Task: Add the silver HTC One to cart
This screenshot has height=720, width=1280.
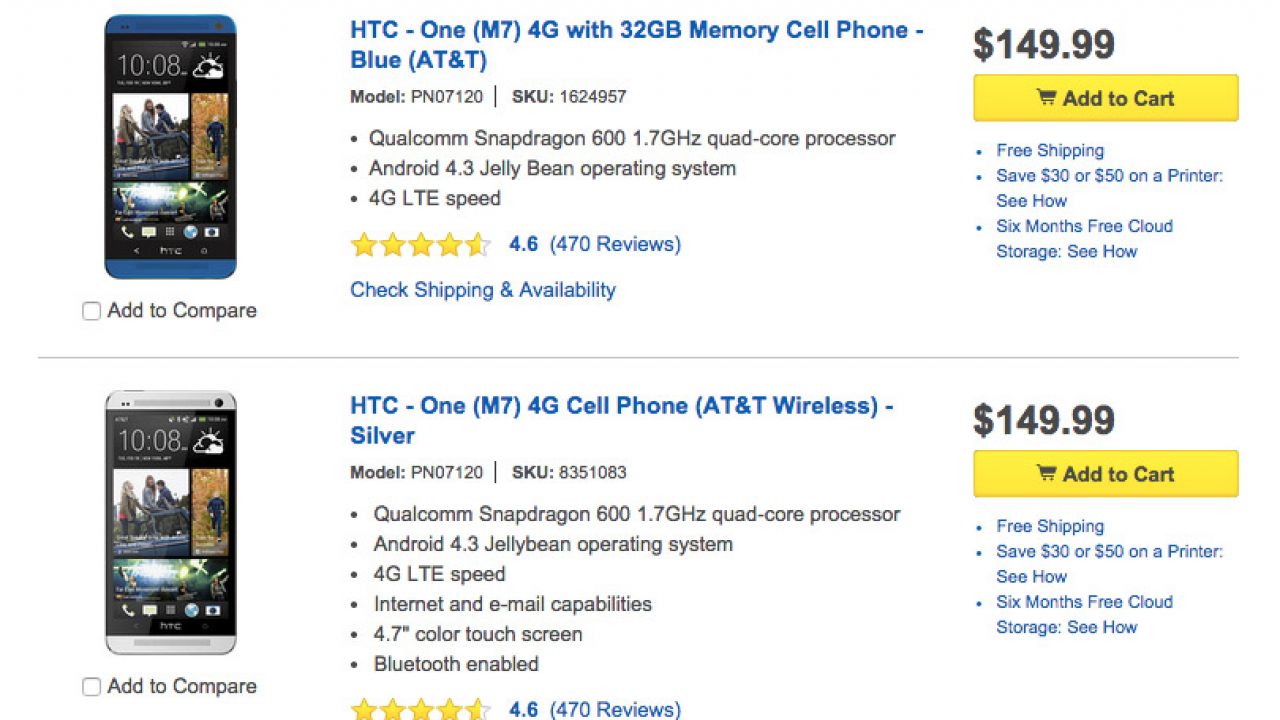Action: click(x=1105, y=474)
